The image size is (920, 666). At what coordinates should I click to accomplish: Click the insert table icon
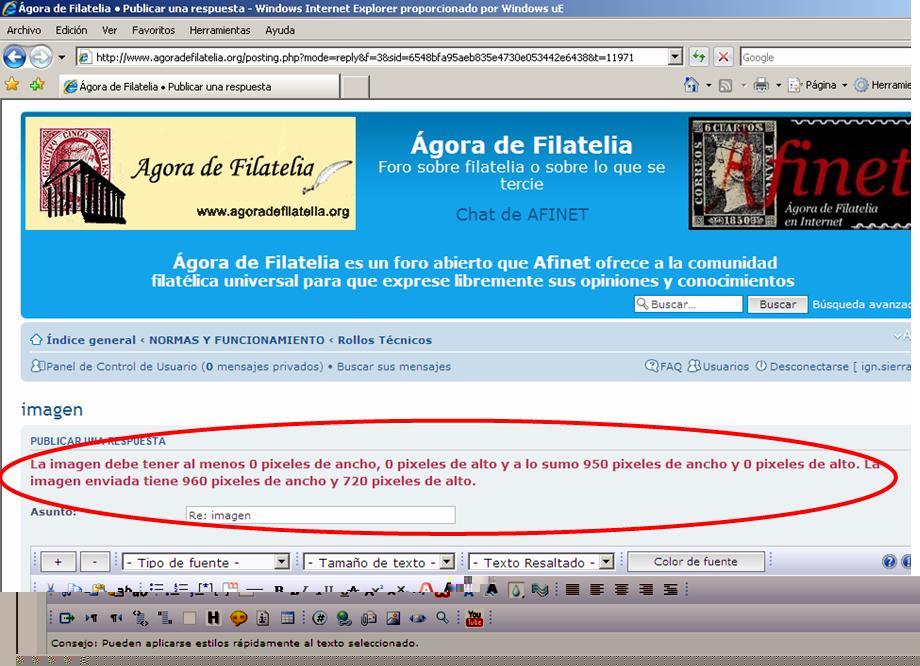288,618
